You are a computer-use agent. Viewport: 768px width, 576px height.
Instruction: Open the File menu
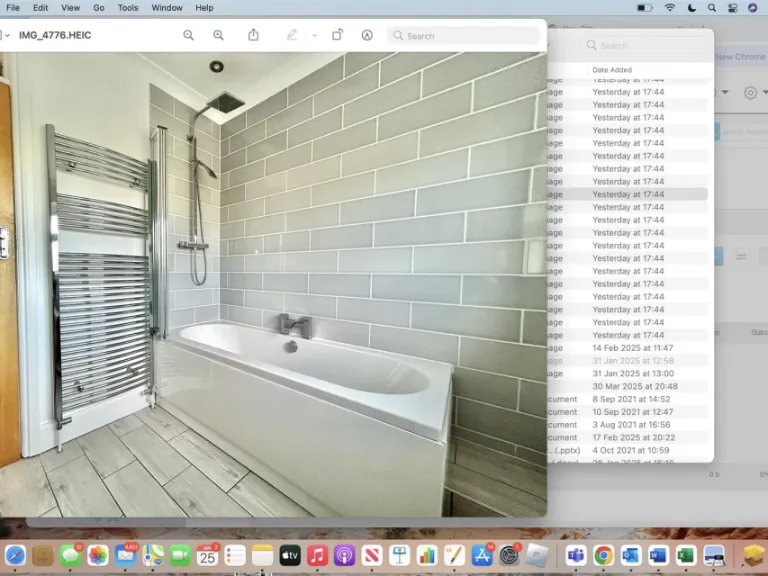pos(13,8)
